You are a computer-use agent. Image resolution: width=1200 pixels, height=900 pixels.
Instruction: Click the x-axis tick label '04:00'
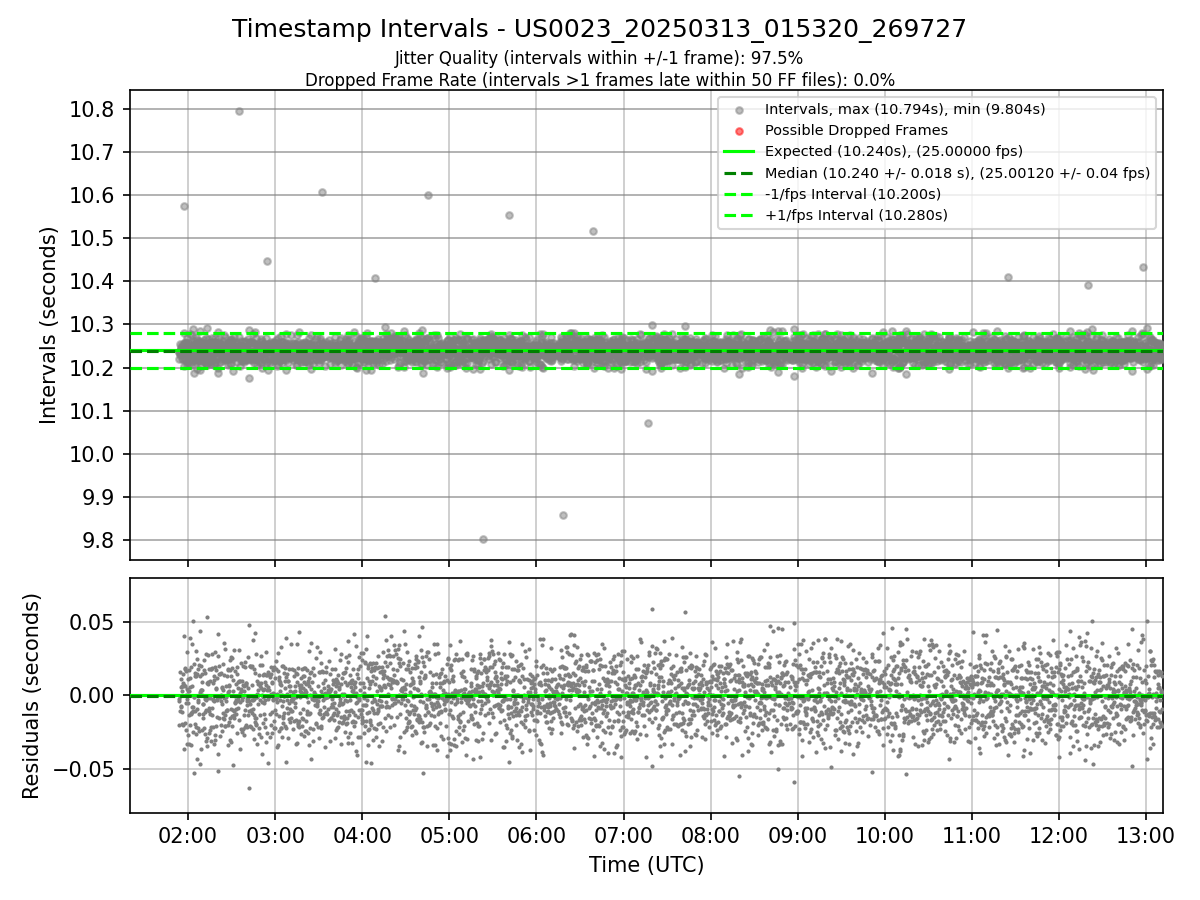tap(362, 834)
